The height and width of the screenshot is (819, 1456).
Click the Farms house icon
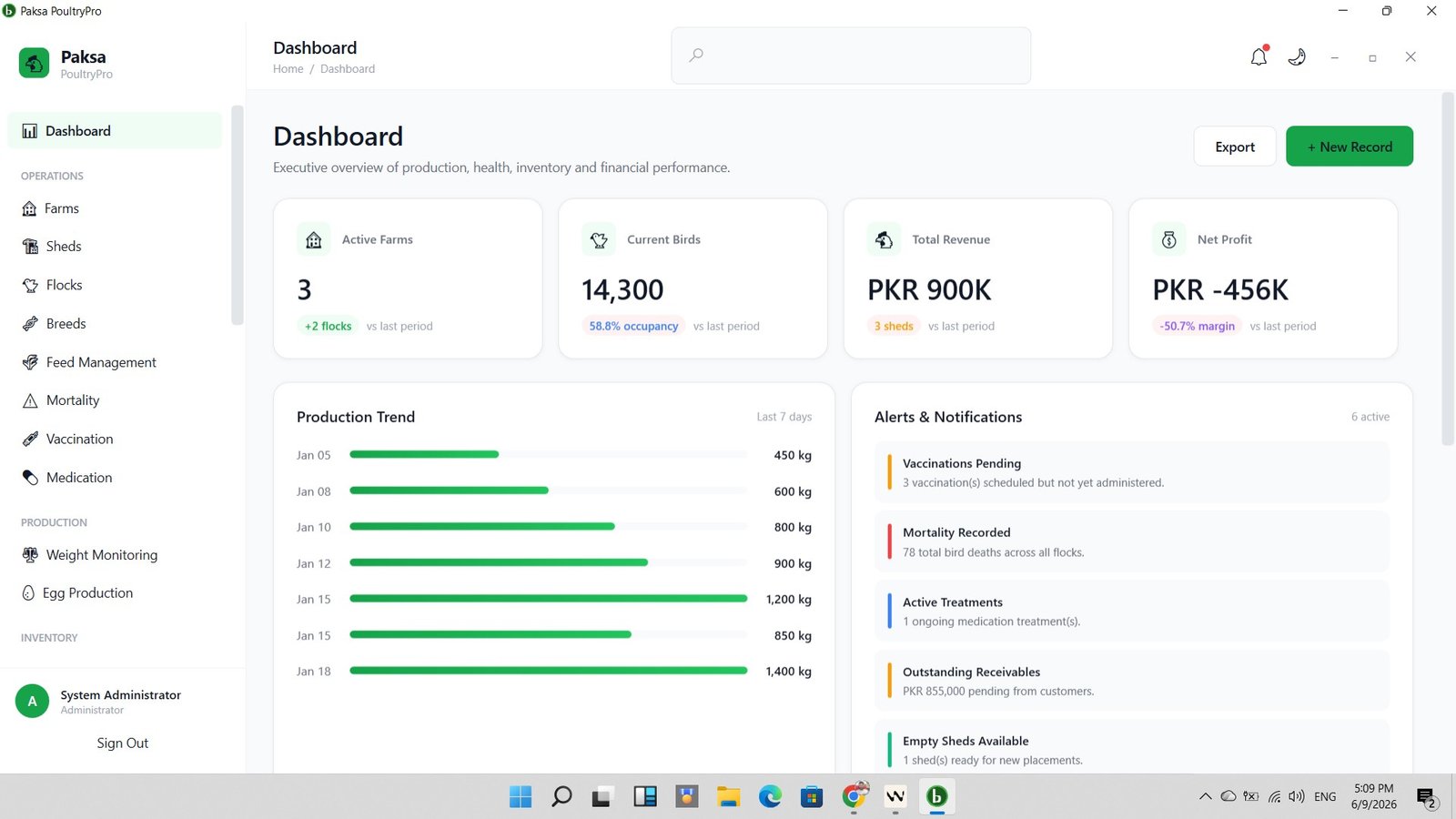[x=29, y=208]
